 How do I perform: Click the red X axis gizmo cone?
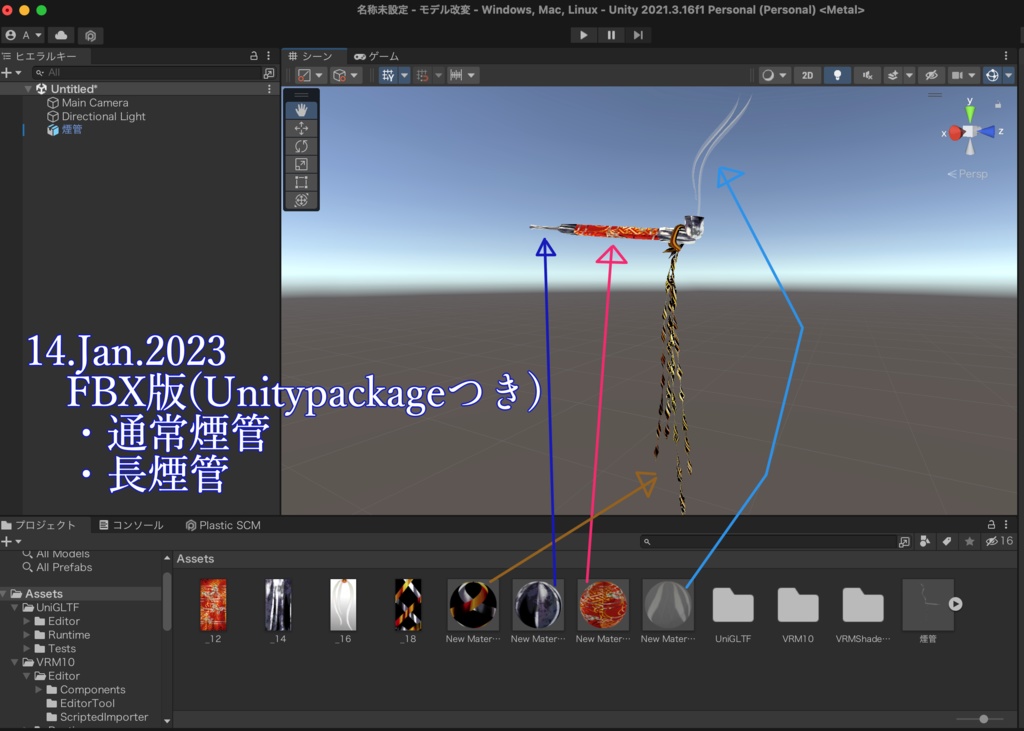click(x=955, y=133)
